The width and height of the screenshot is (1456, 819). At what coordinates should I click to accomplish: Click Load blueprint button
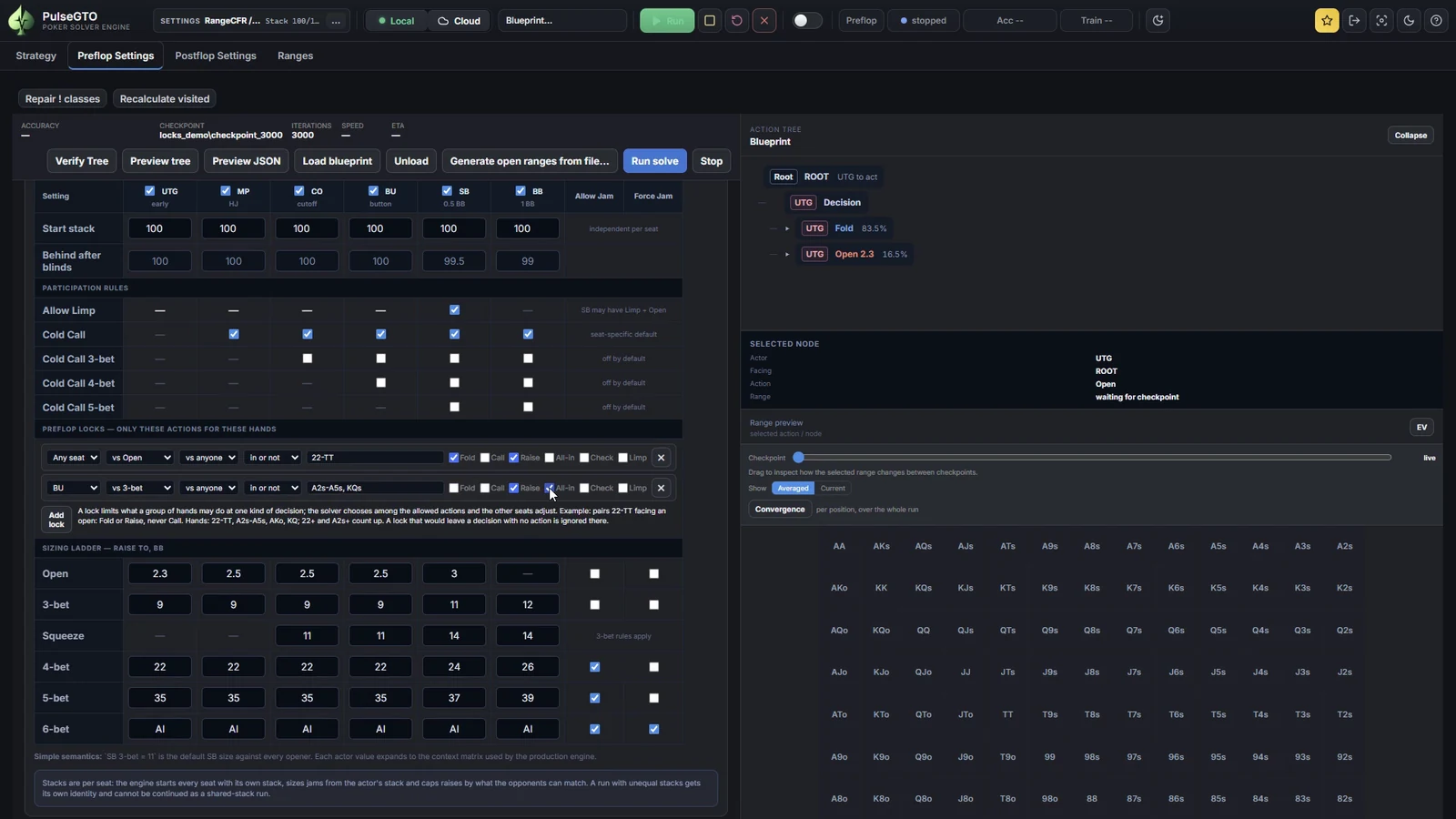[x=337, y=161]
